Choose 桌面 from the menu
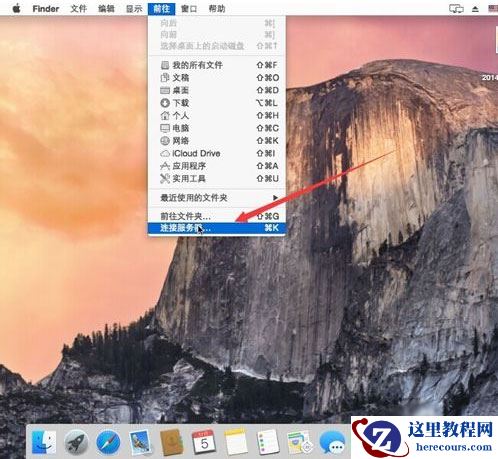The image size is (498, 459). coord(217,90)
